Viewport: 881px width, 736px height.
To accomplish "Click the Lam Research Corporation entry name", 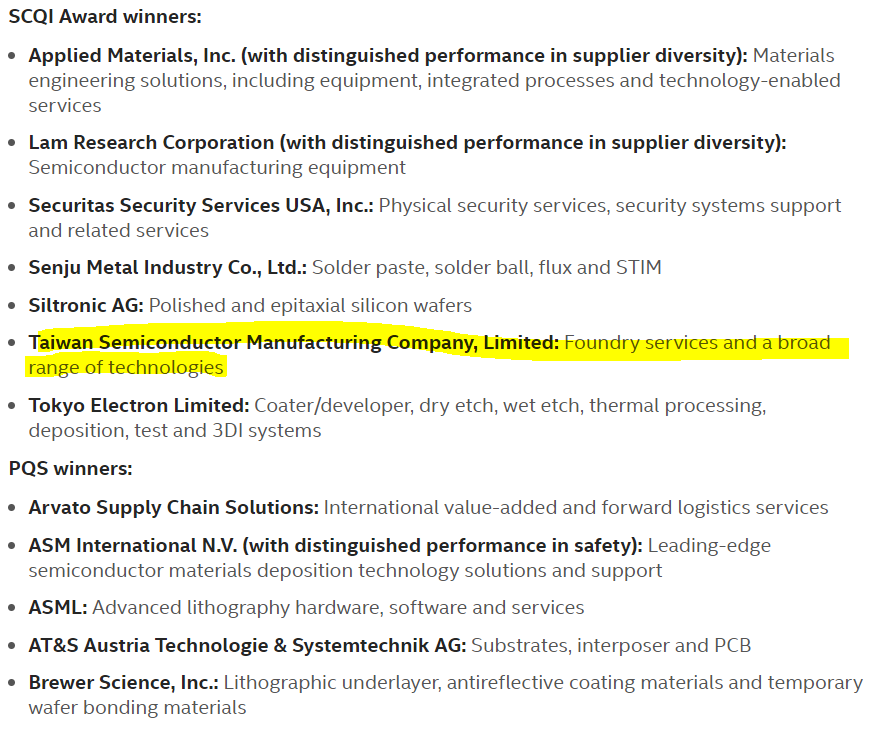I will tap(151, 143).
